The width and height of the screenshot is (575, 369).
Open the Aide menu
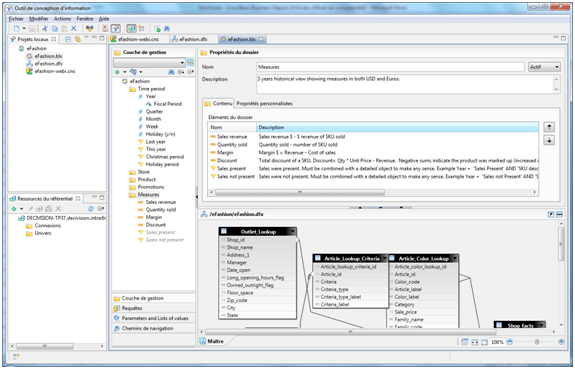click(x=104, y=19)
